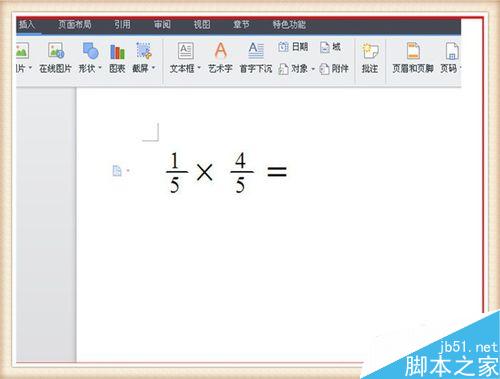Switch to the 审阅 tab
The width and height of the screenshot is (500, 379).
pos(162,24)
